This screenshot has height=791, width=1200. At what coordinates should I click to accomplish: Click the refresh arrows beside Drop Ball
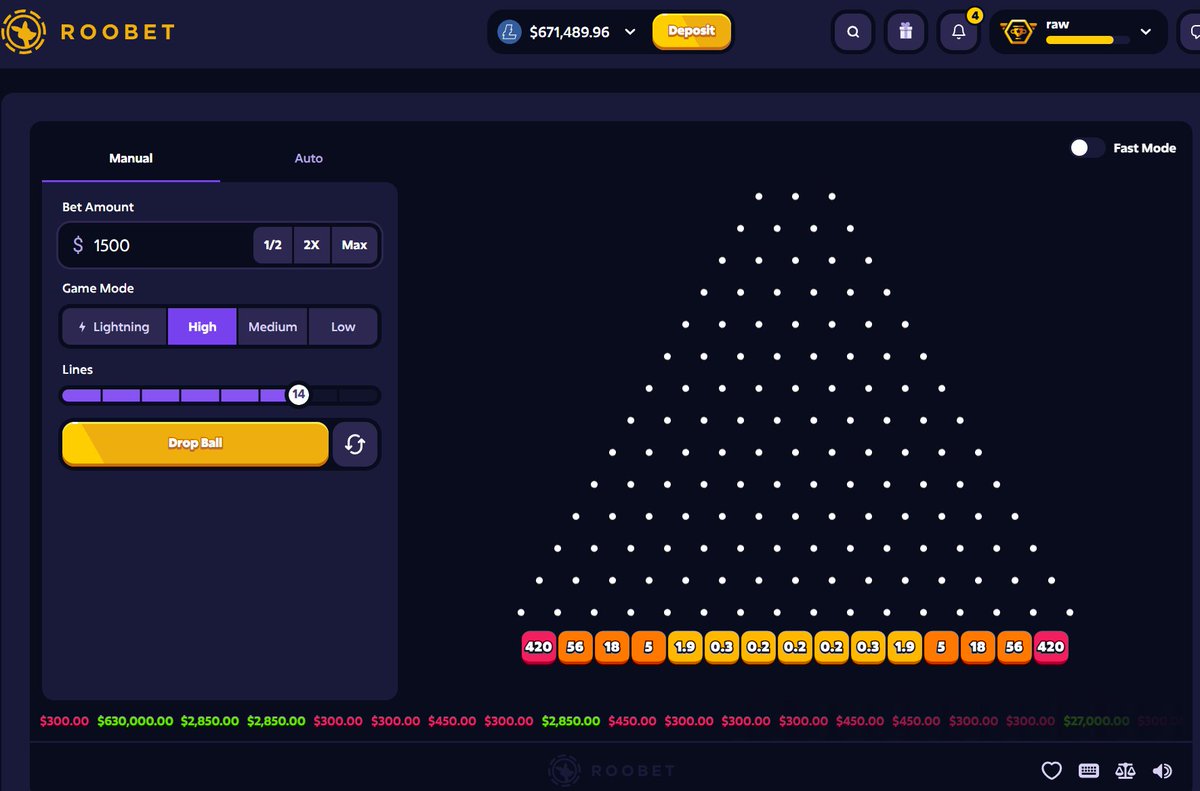(x=354, y=444)
